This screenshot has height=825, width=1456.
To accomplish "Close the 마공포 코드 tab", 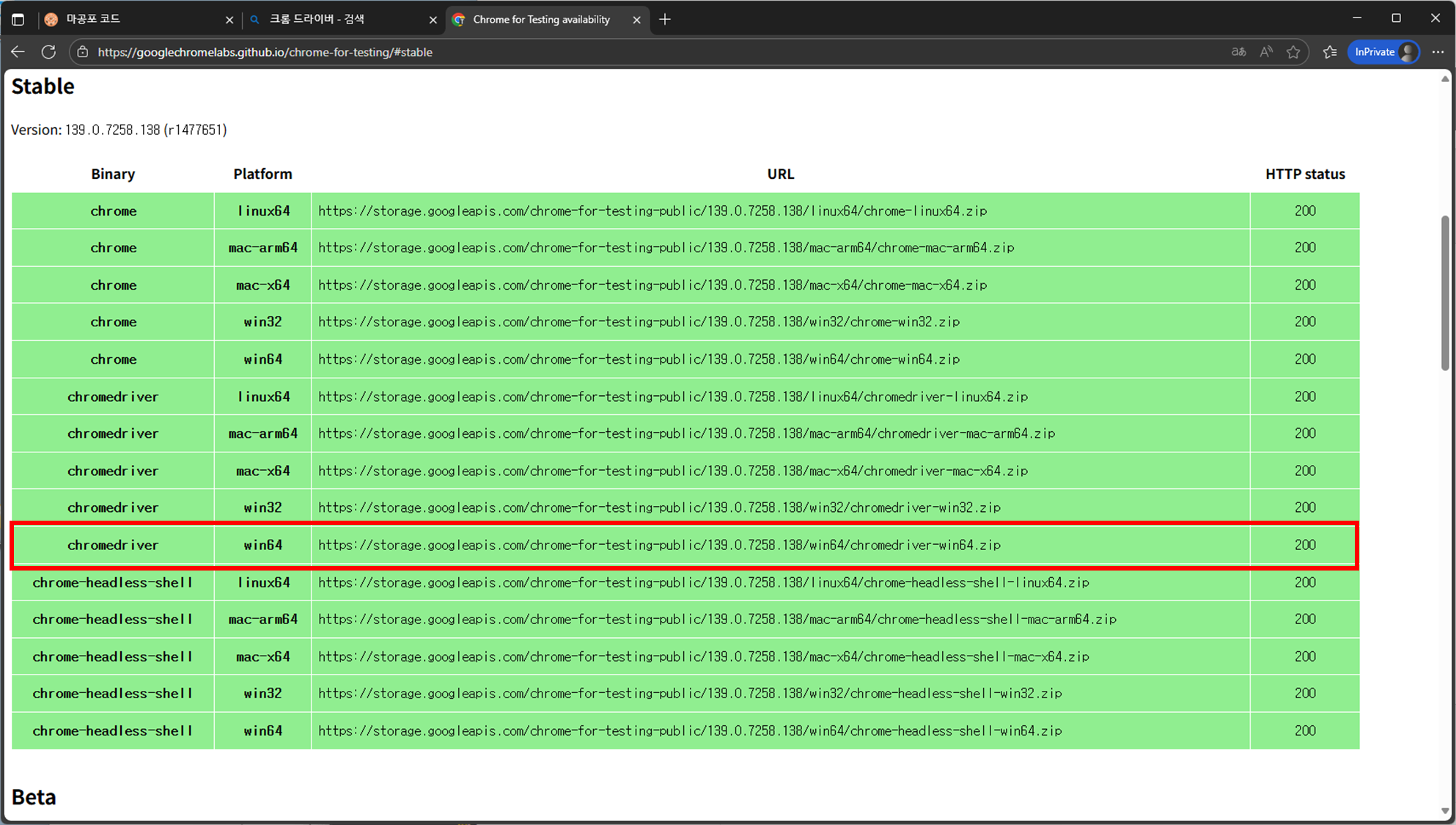I will coord(229,20).
